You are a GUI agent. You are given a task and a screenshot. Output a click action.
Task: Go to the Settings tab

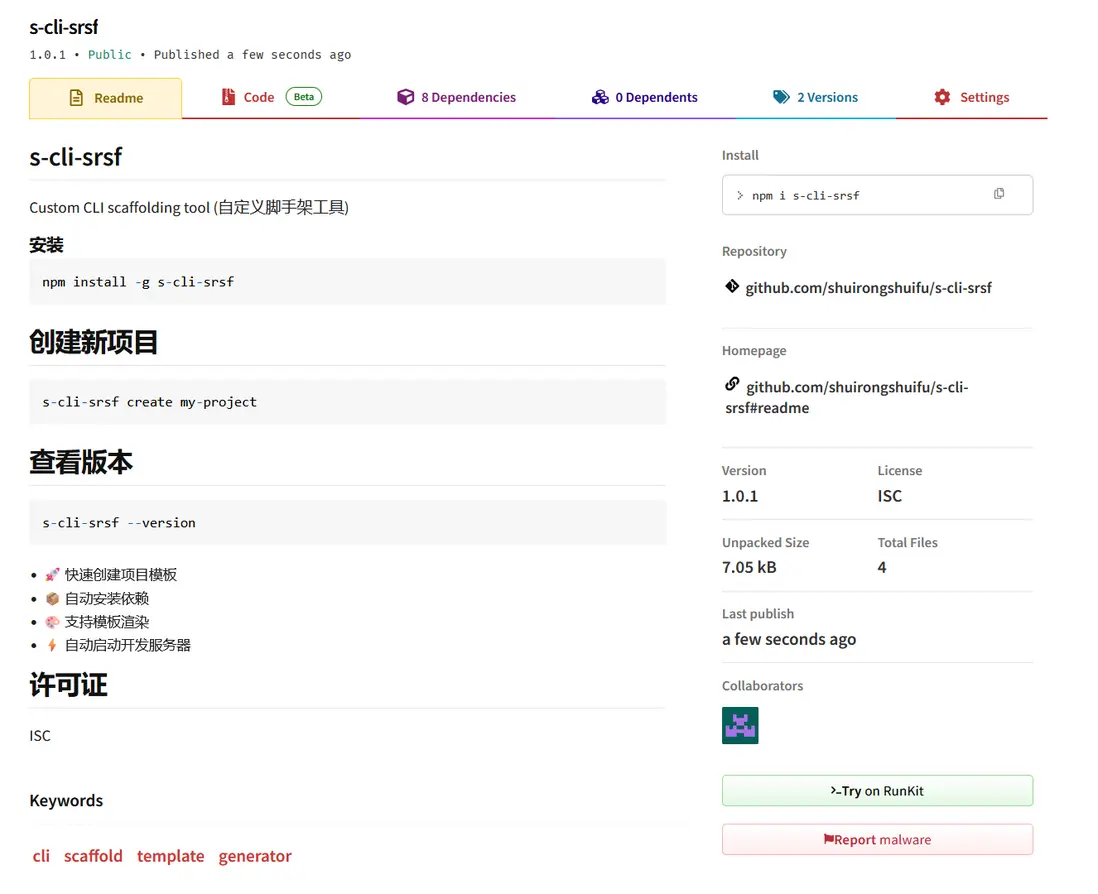pyautogui.click(x=971, y=97)
